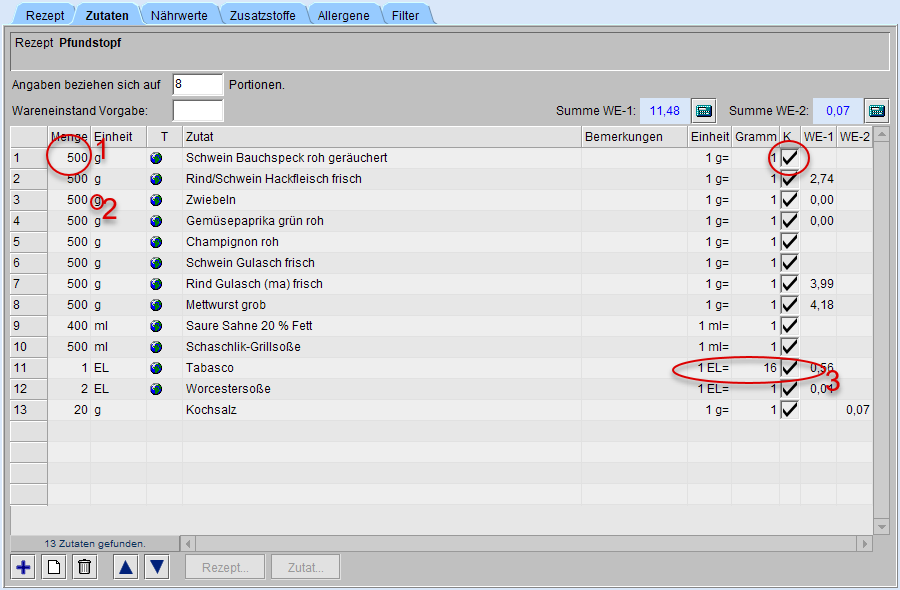Open the Summe WE-2 calculator icon

(x=876, y=111)
